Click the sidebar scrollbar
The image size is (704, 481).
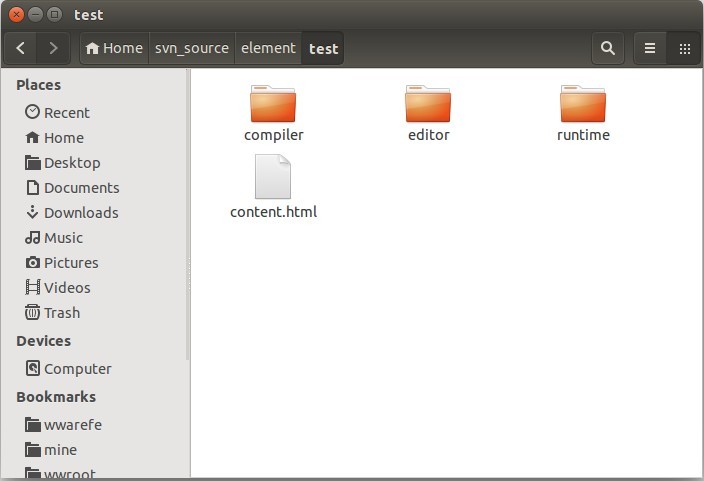point(187,215)
